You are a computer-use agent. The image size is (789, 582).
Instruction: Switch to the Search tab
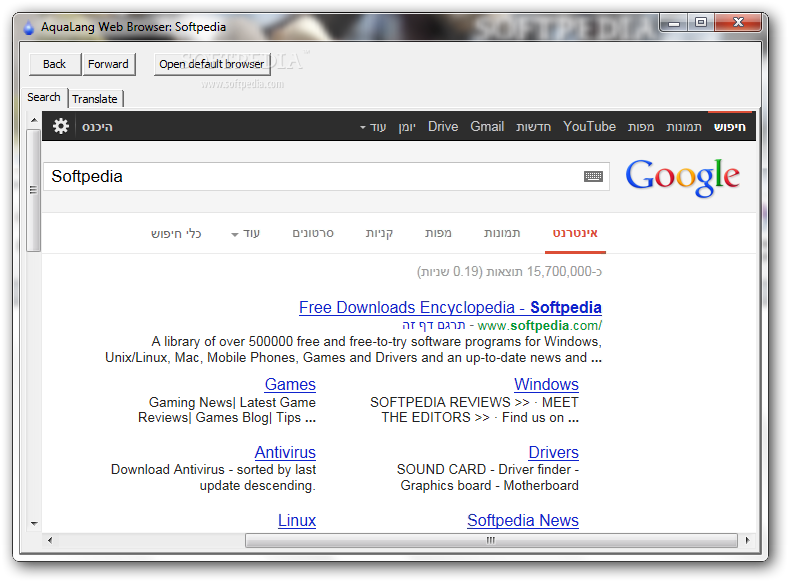click(x=44, y=97)
